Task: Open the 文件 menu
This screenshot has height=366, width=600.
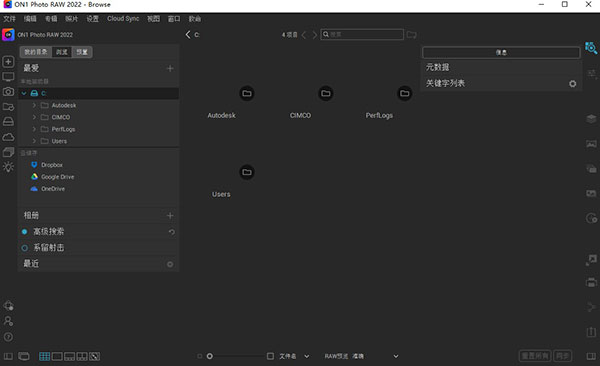Action: pos(10,19)
